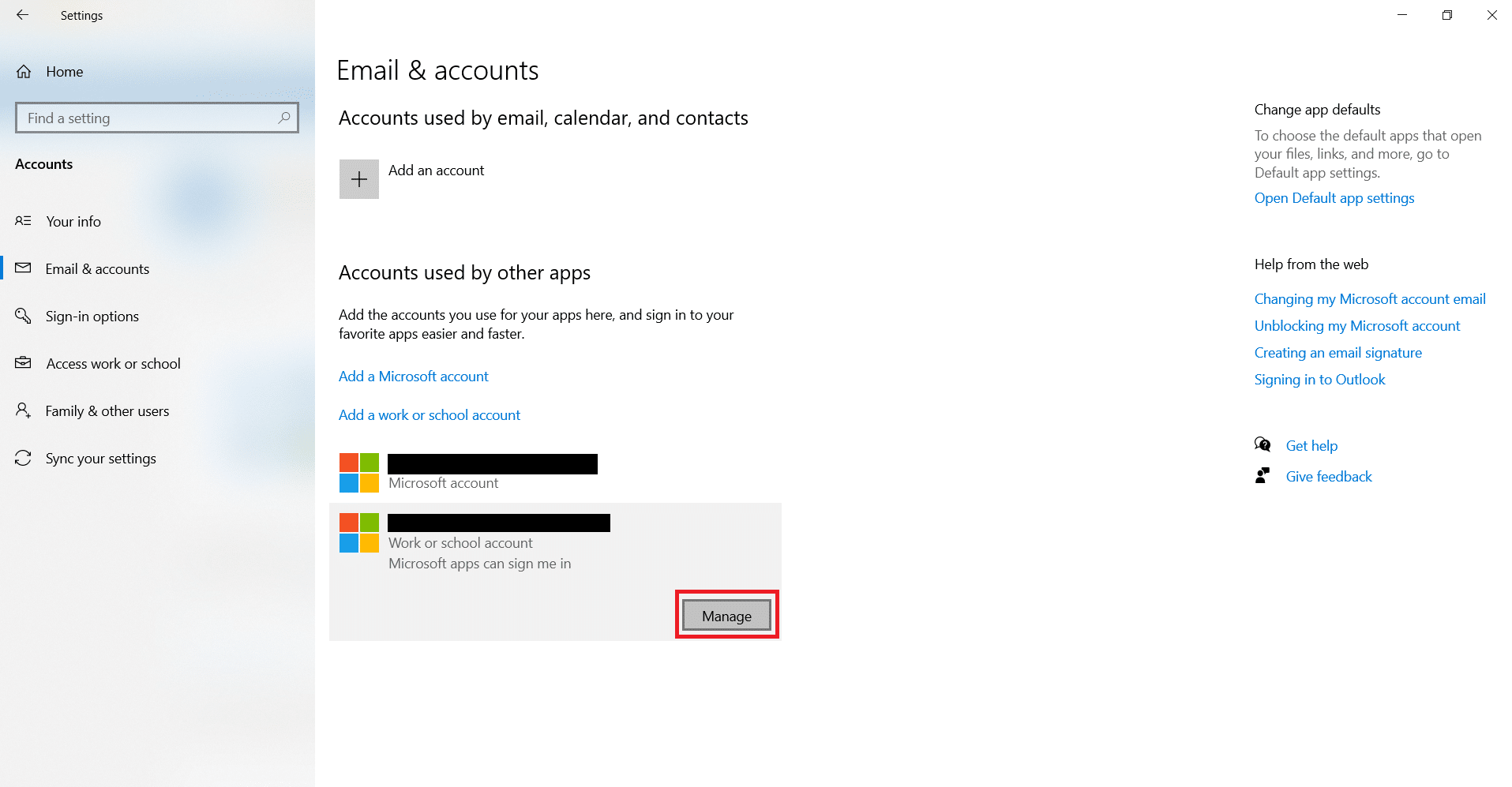Select the Work or school account entry

[497, 543]
